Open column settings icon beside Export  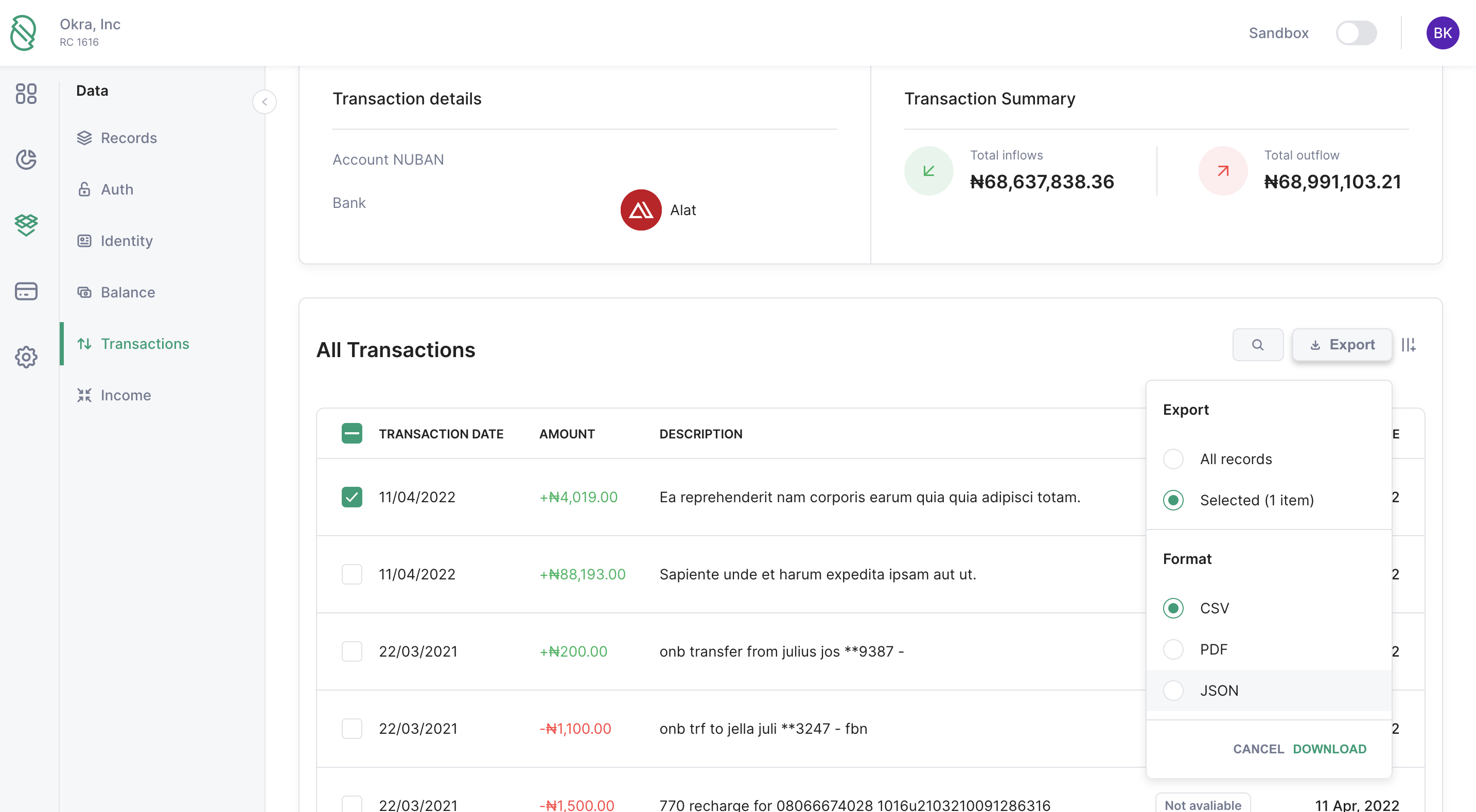pos(1409,344)
